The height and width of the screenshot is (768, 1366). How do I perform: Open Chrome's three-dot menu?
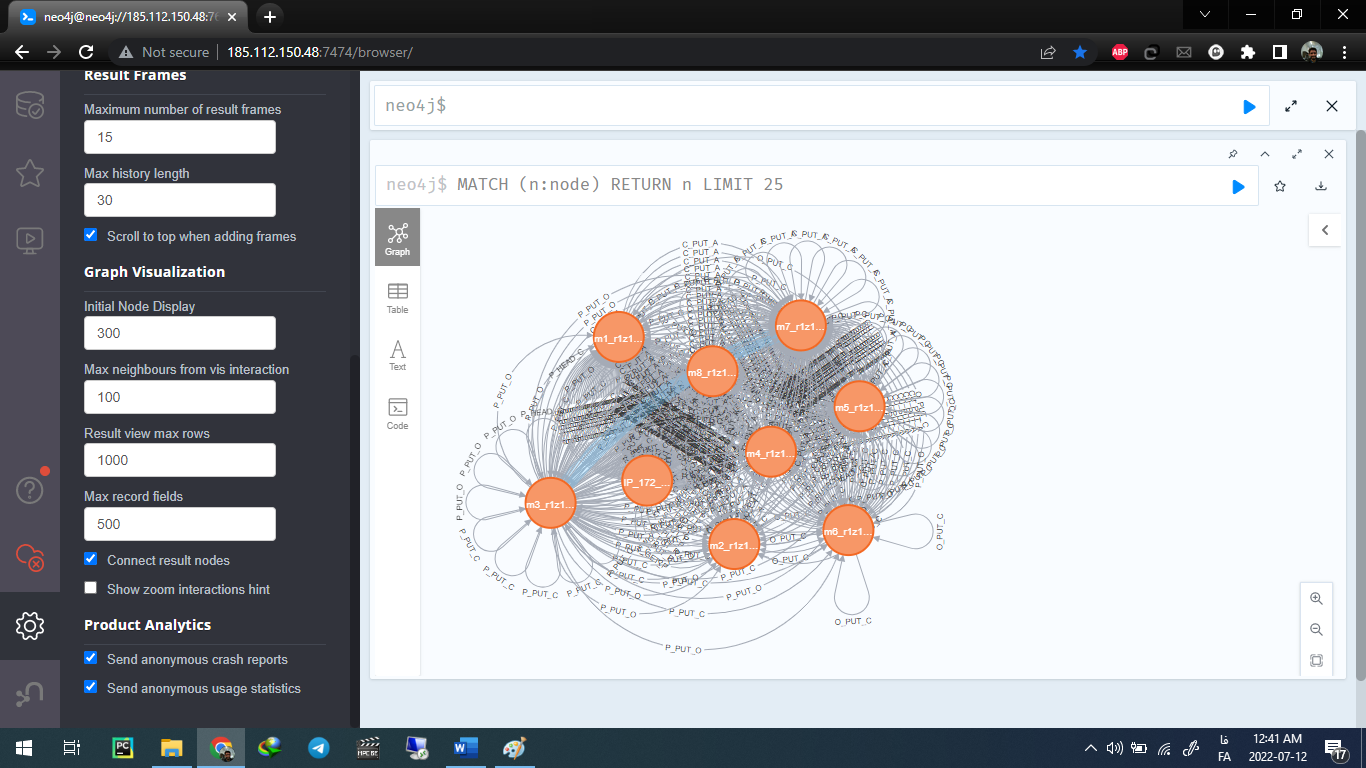(x=1343, y=52)
